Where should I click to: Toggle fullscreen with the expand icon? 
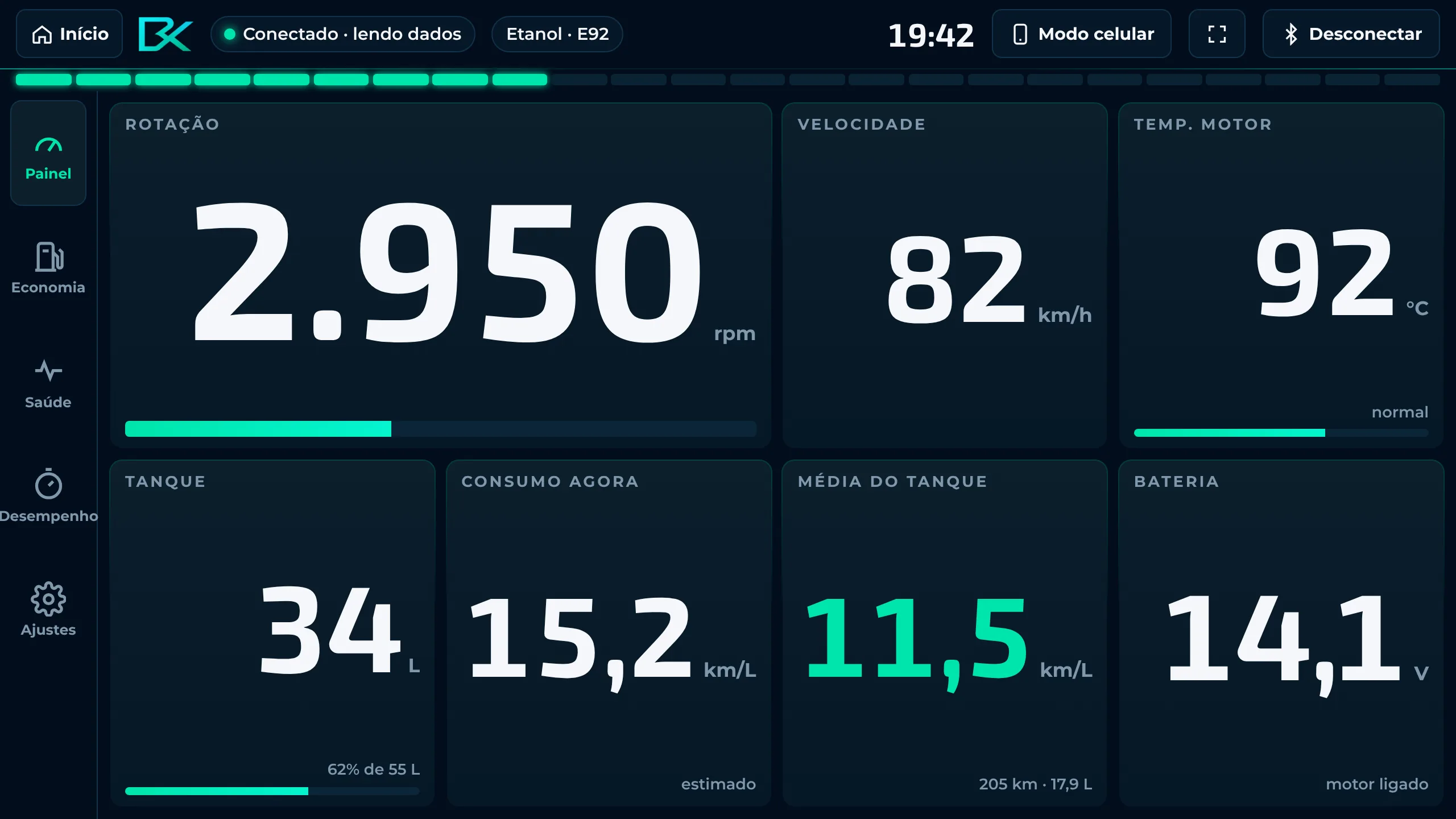tap(1217, 34)
